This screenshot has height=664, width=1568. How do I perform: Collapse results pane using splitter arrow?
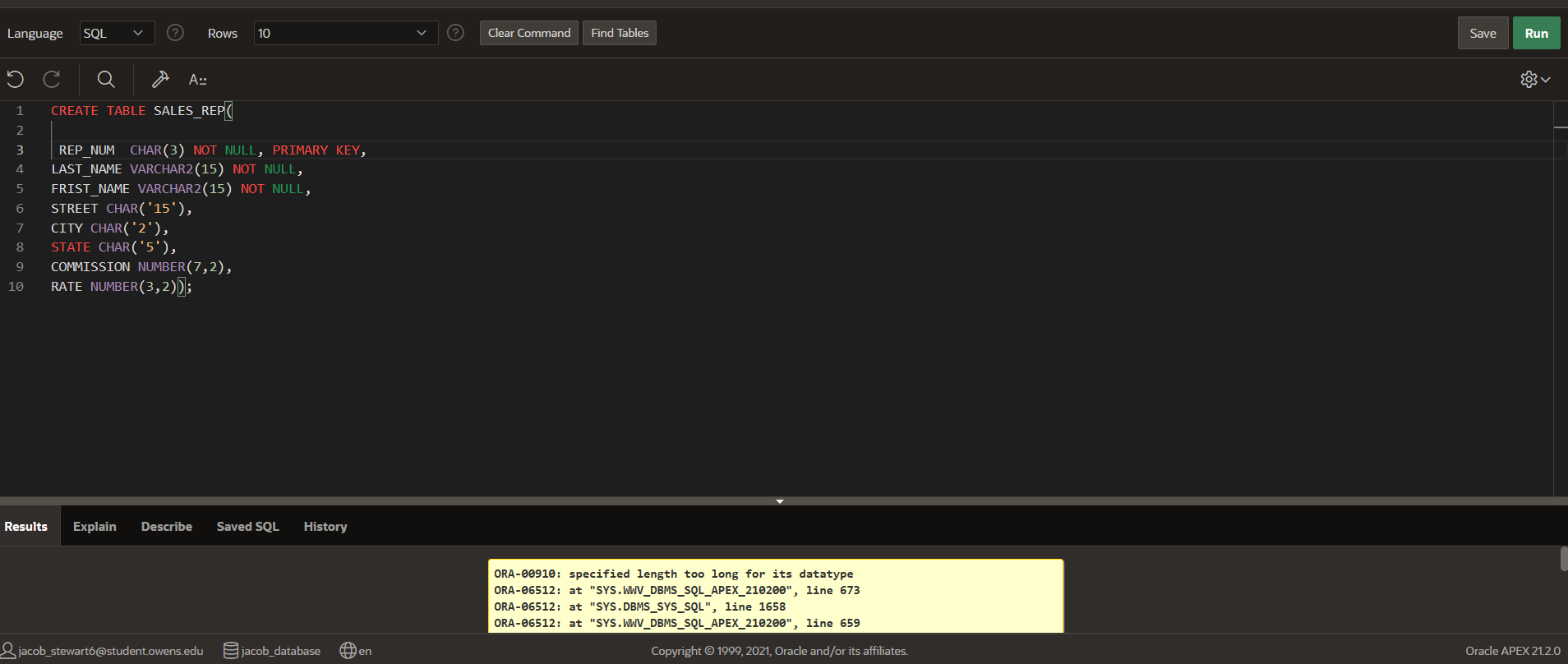(780, 500)
